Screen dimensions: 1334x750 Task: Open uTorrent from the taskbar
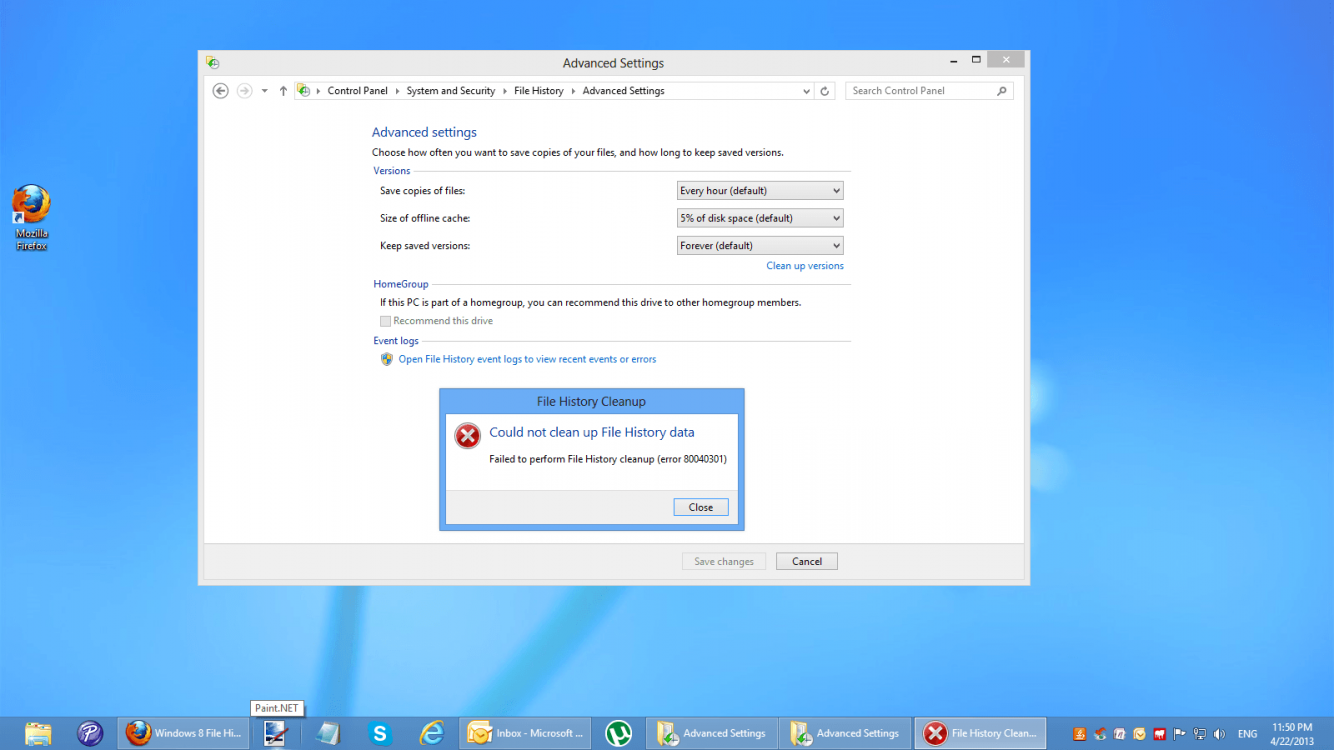tap(618, 734)
